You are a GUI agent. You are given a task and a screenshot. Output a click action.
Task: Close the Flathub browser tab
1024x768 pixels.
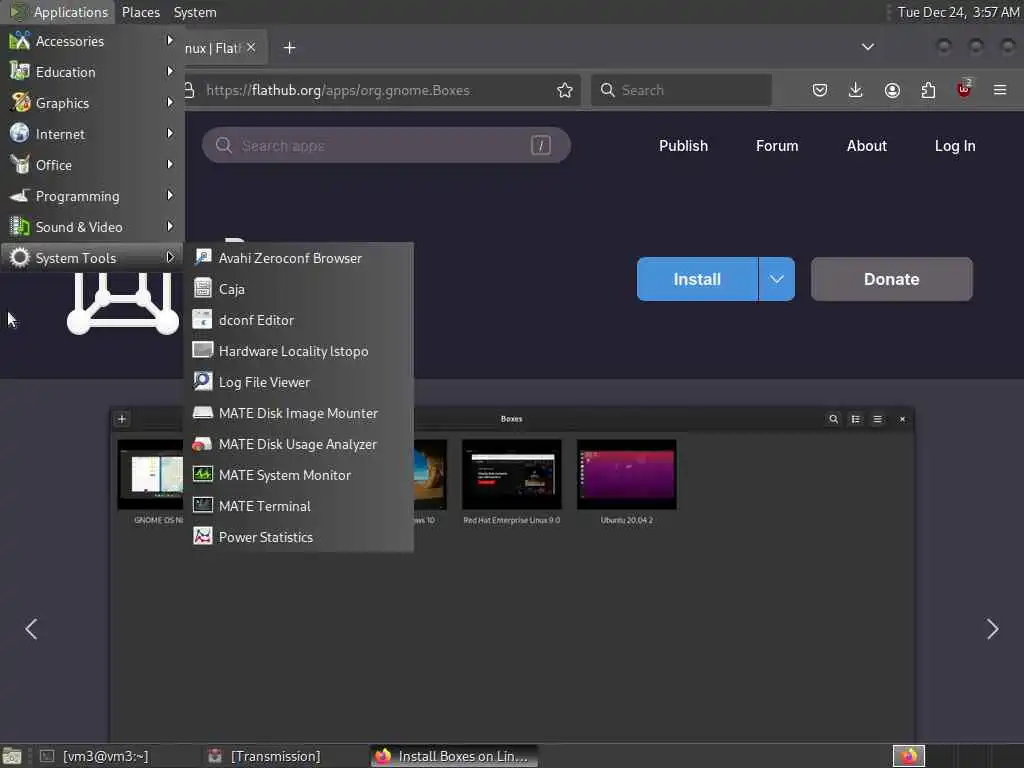(x=251, y=48)
